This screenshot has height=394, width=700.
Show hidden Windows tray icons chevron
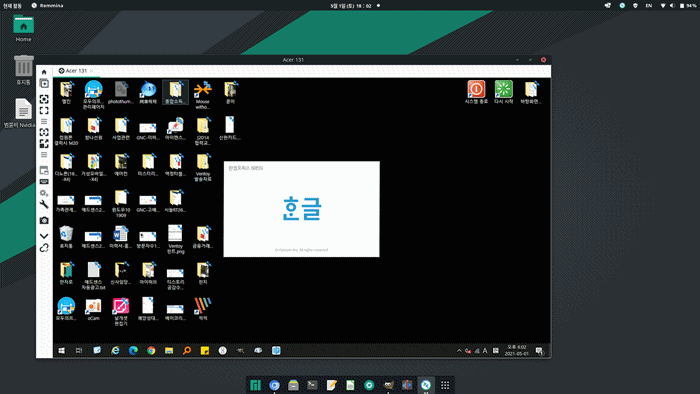pyautogui.click(x=459, y=351)
